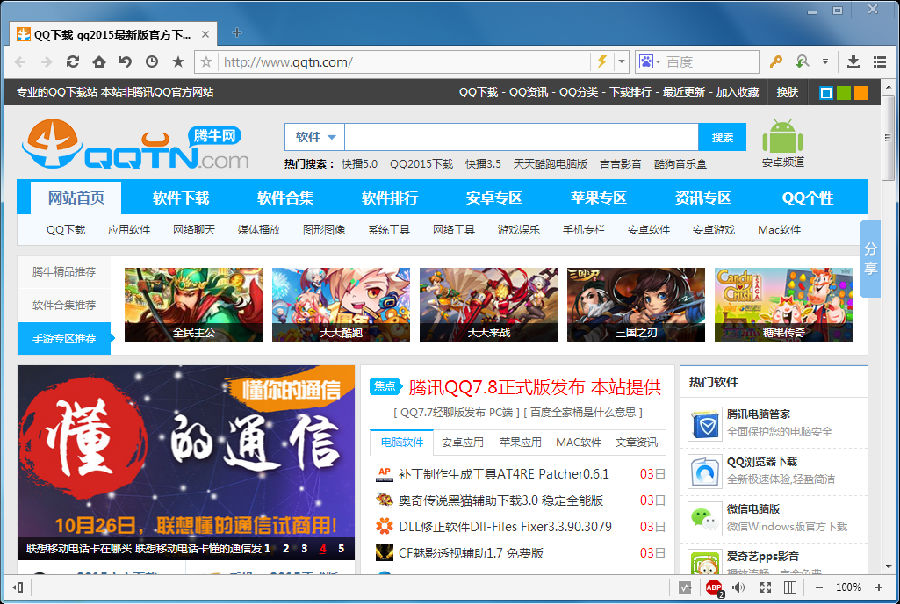Bookmark this page with the address bar star
Image resolution: width=900 pixels, height=604 pixels.
(207, 61)
